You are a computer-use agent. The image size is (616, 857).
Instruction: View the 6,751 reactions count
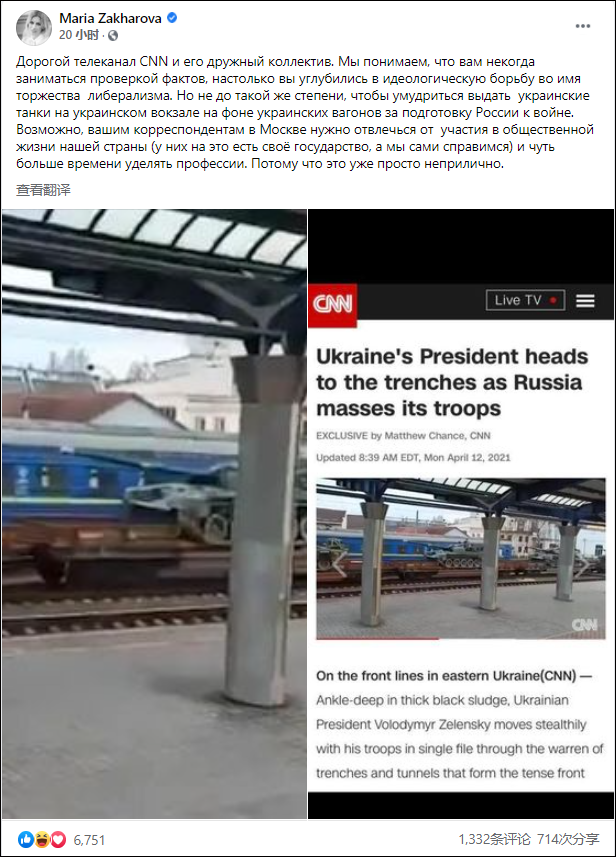(x=89, y=840)
